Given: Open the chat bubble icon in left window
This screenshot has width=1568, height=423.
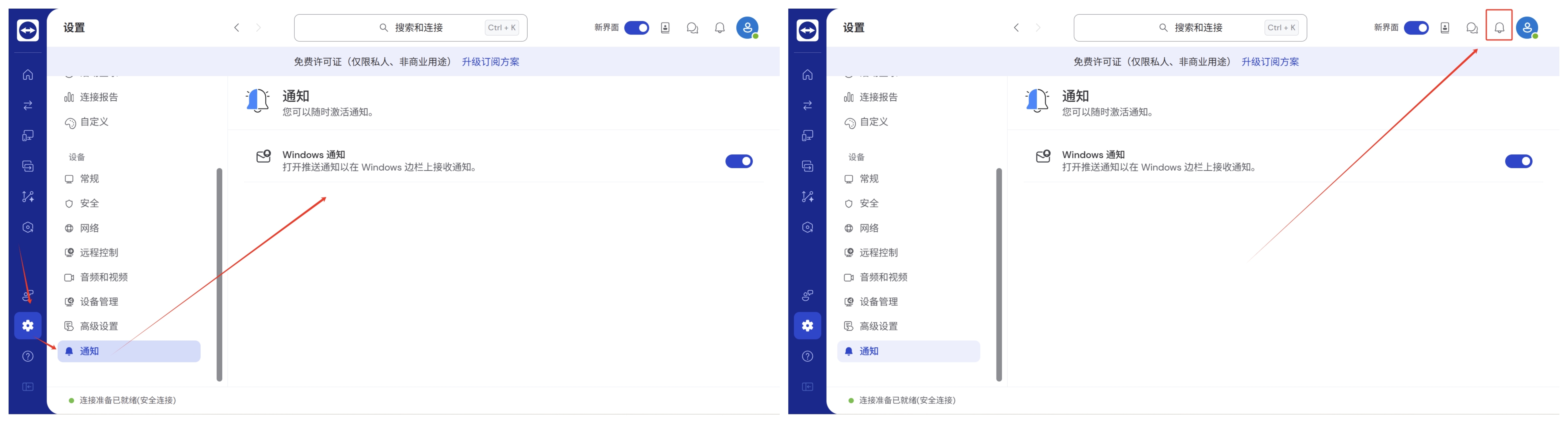Looking at the screenshot, I should click(x=692, y=28).
